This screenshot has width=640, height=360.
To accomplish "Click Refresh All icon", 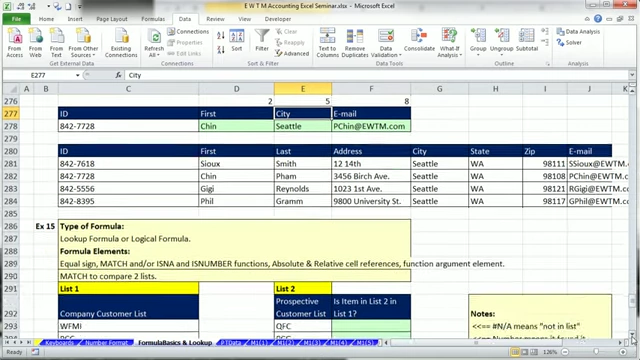I will (x=154, y=42).
